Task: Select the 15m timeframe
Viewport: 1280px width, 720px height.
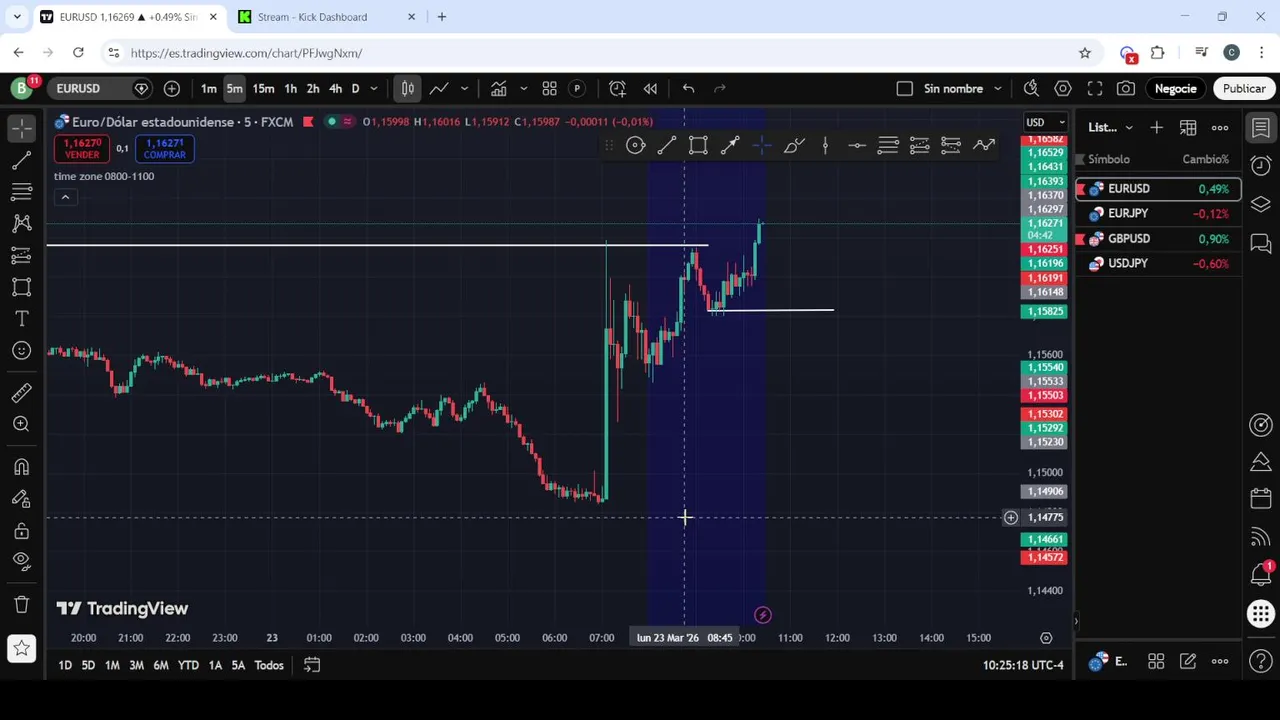Action: [263, 89]
